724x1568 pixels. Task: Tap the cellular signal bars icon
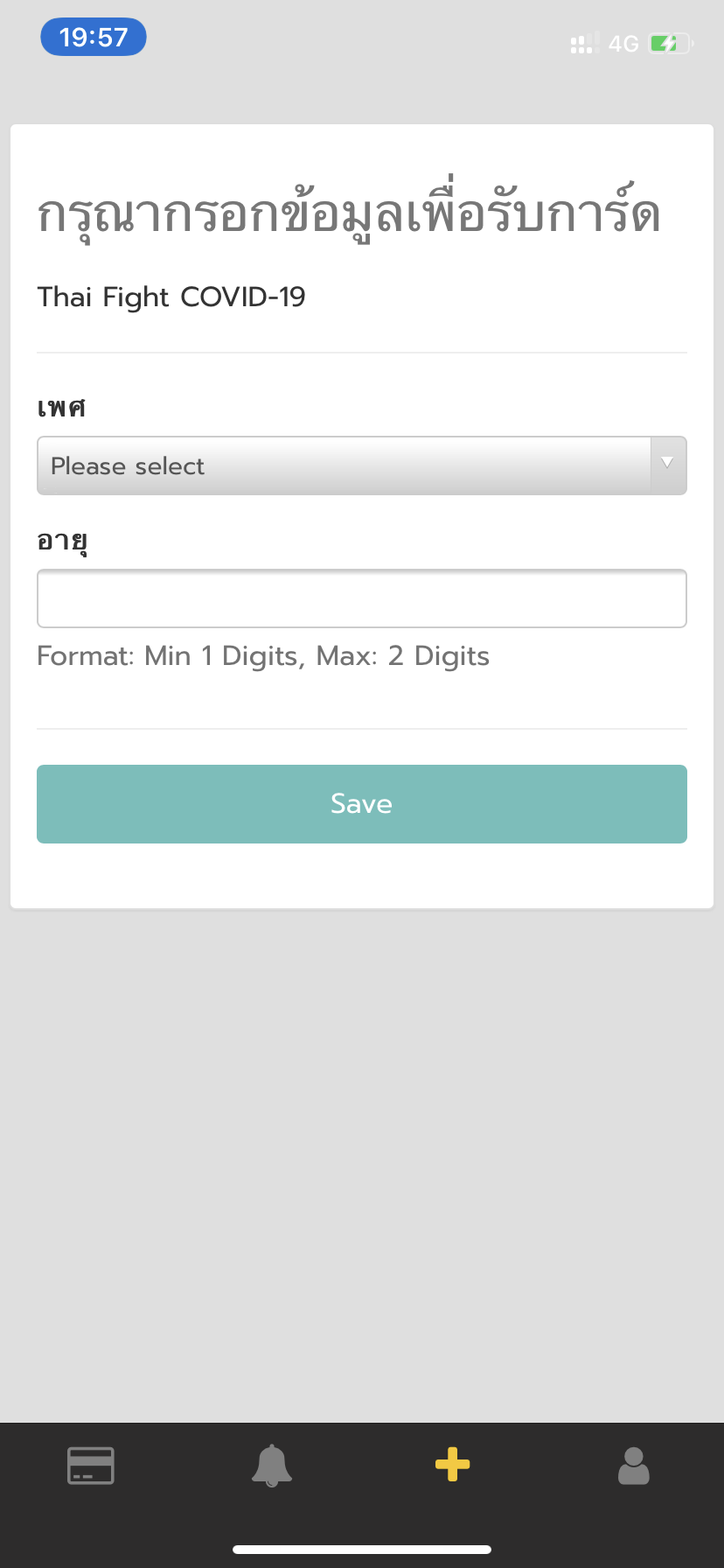coord(584,43)
